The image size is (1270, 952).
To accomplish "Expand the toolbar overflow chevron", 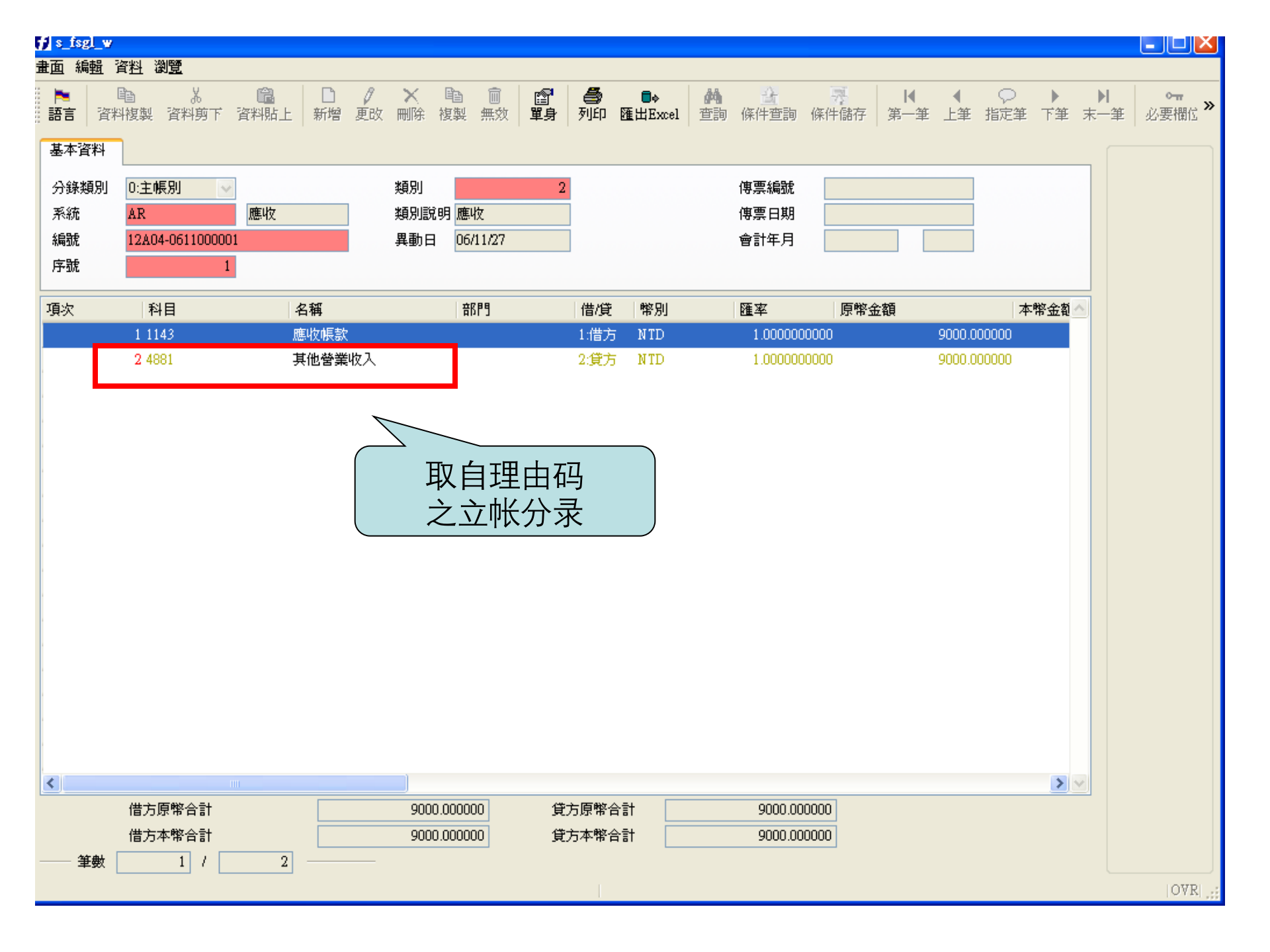I will [x=1209, y=104].
